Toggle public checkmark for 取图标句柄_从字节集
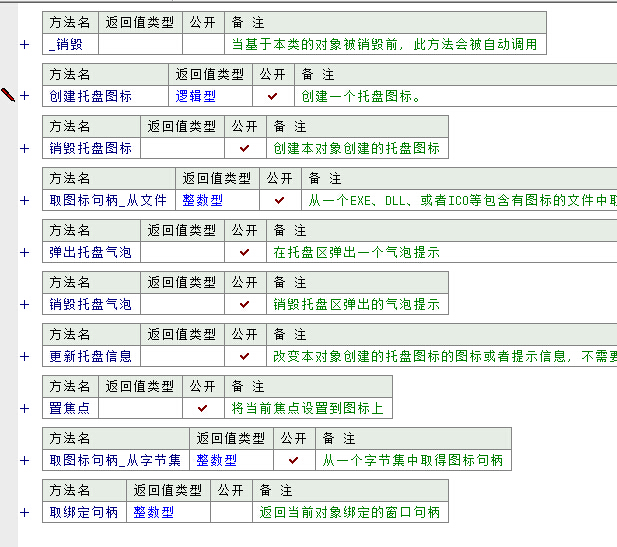The width and height of the screenshot is (617, 547). [x=294, y=460]
